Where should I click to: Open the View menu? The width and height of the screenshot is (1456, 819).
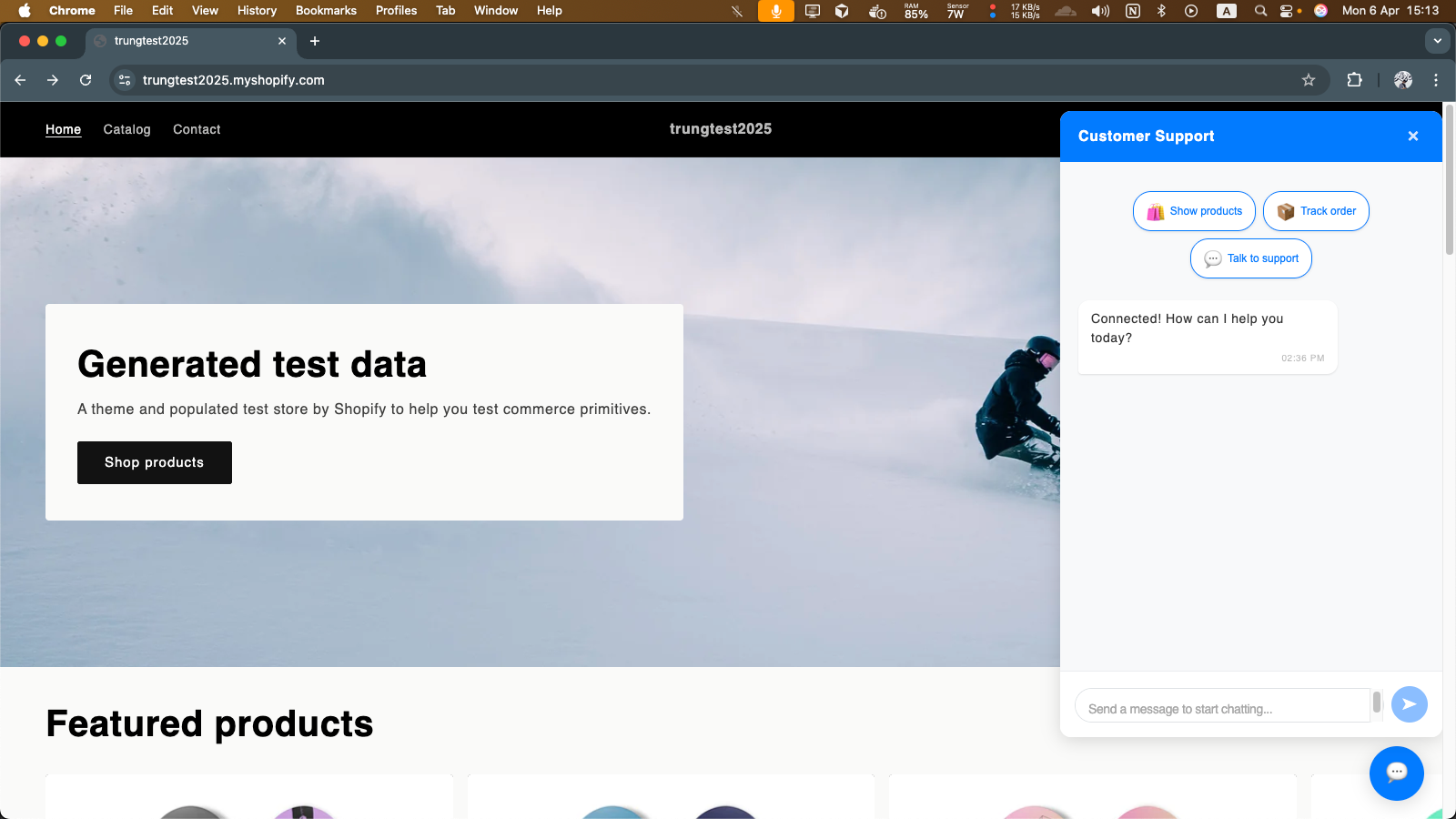coord(206,11)
